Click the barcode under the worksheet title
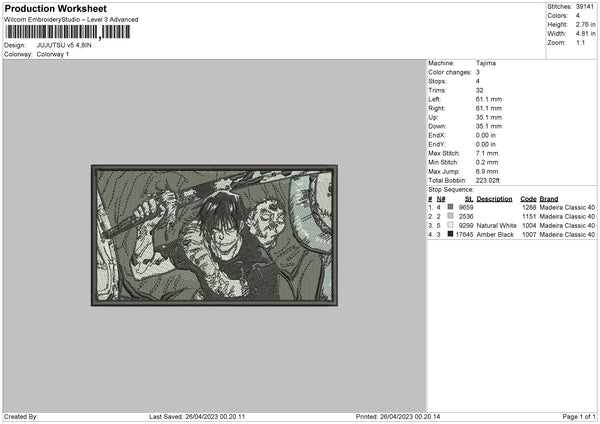The width and height of the screenshot is (600, 424). click(67, 32)
